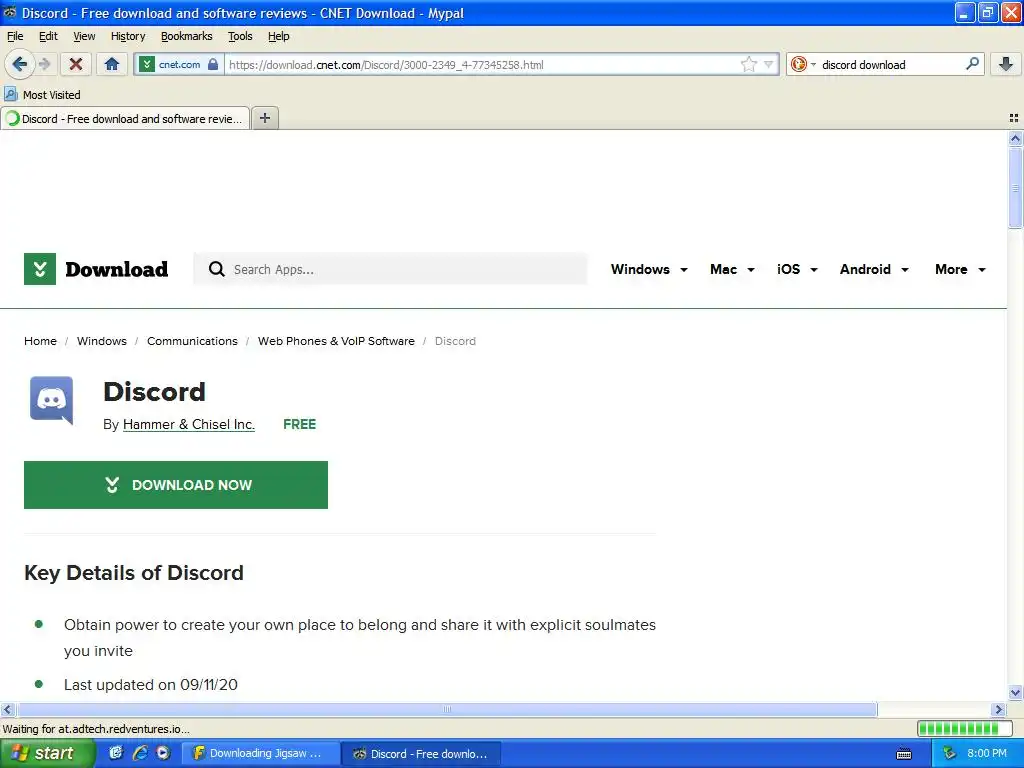
Task: Click the FREE price label
Action: pyautogui.click(x=300, y=424)
